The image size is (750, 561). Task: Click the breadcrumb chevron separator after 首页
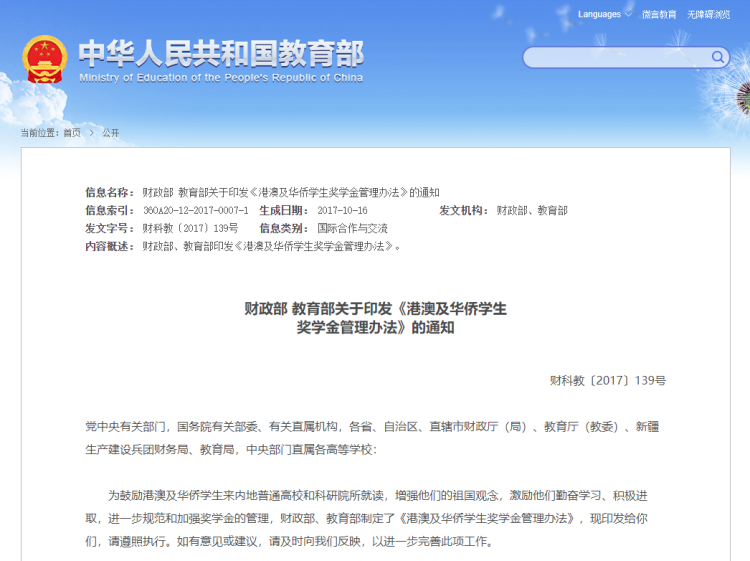(x=91, y=133)
